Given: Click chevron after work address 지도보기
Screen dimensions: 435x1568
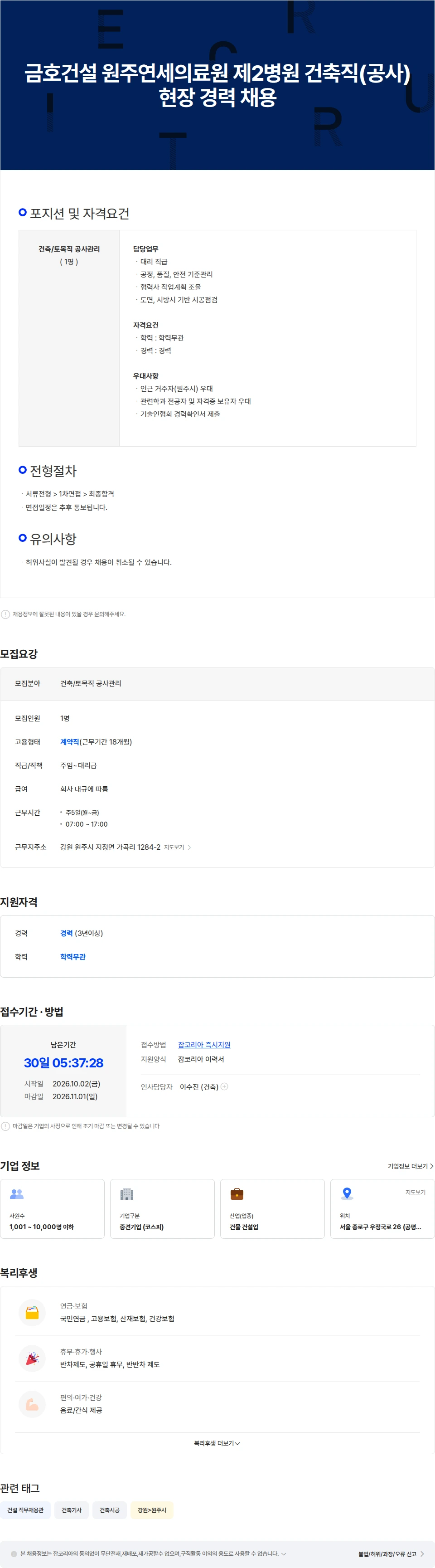Looking at the screenshot, I should coord(189,847).
